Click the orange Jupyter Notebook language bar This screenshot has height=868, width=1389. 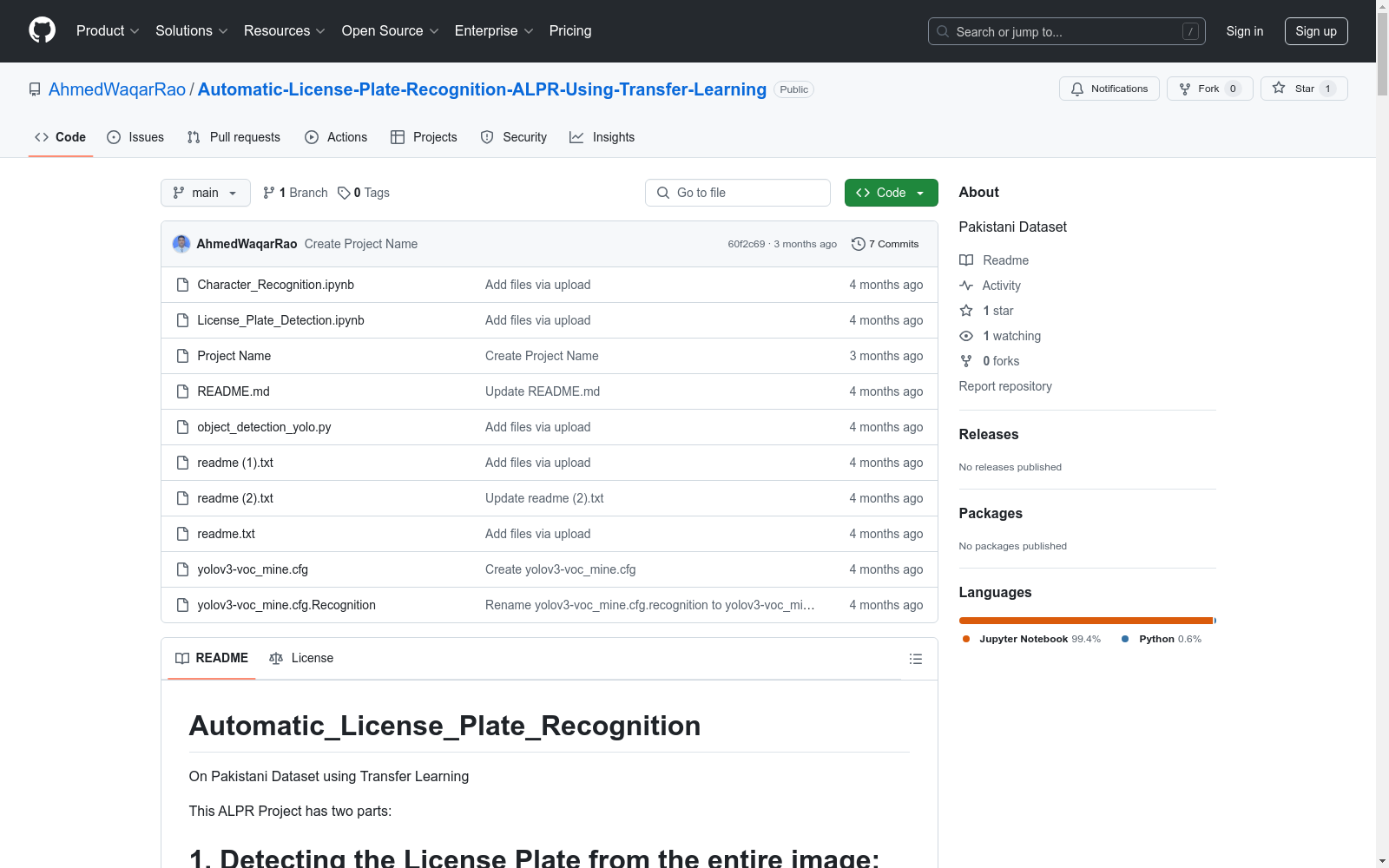[x=1086, y=621]
